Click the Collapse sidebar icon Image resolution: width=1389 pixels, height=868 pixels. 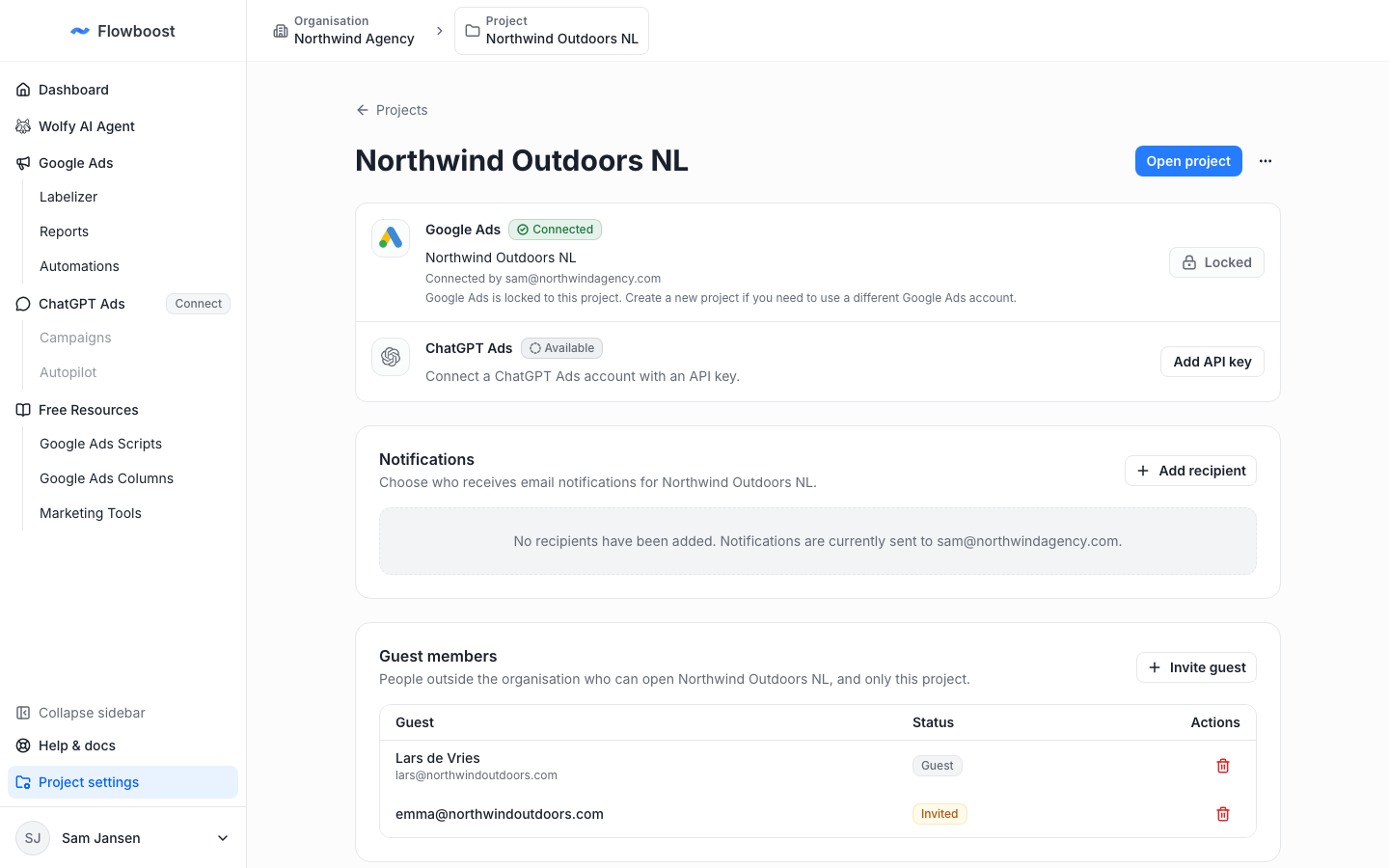(x=23, y=713)
